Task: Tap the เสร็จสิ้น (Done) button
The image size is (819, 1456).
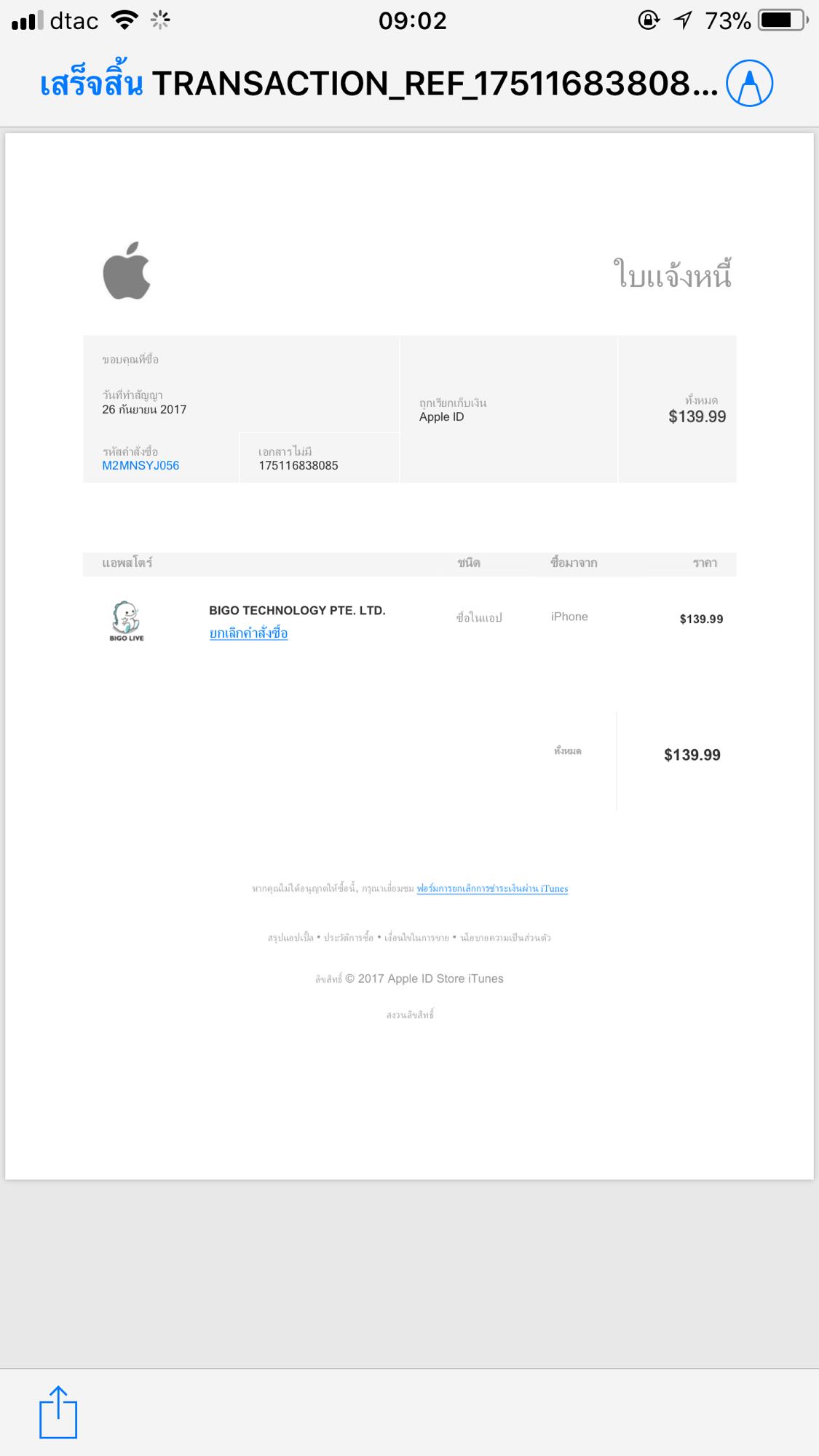Action: [91, 82]
